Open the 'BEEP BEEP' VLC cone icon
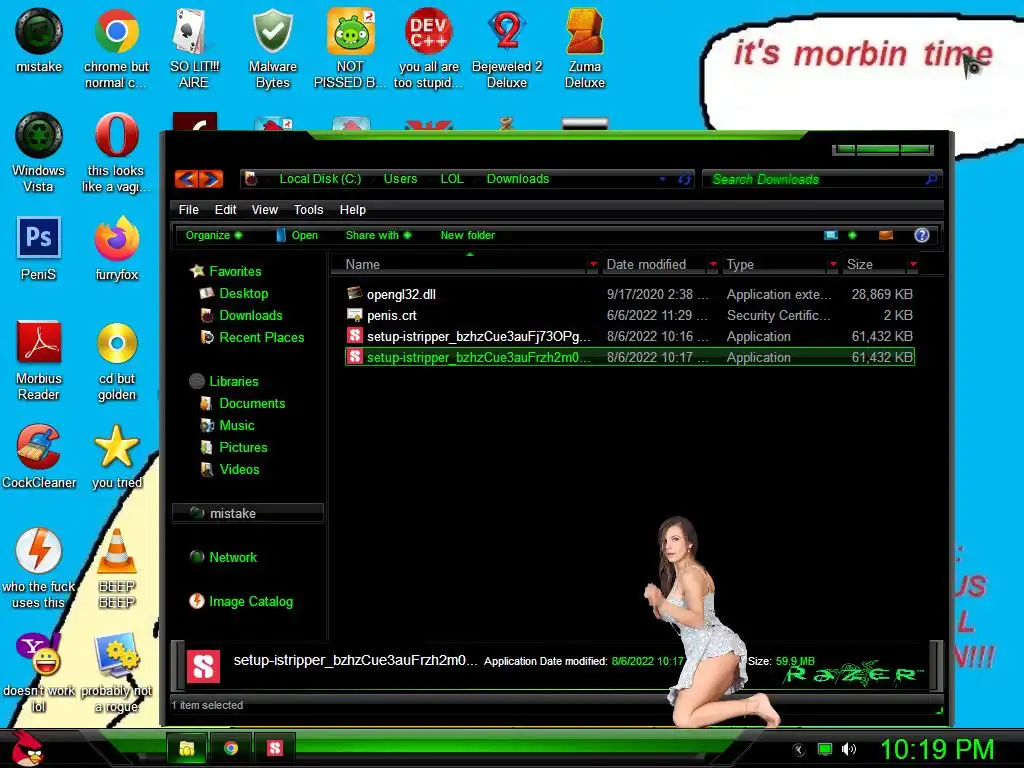This screenshot has width=1024, height=768. click(x=117, y=568)
